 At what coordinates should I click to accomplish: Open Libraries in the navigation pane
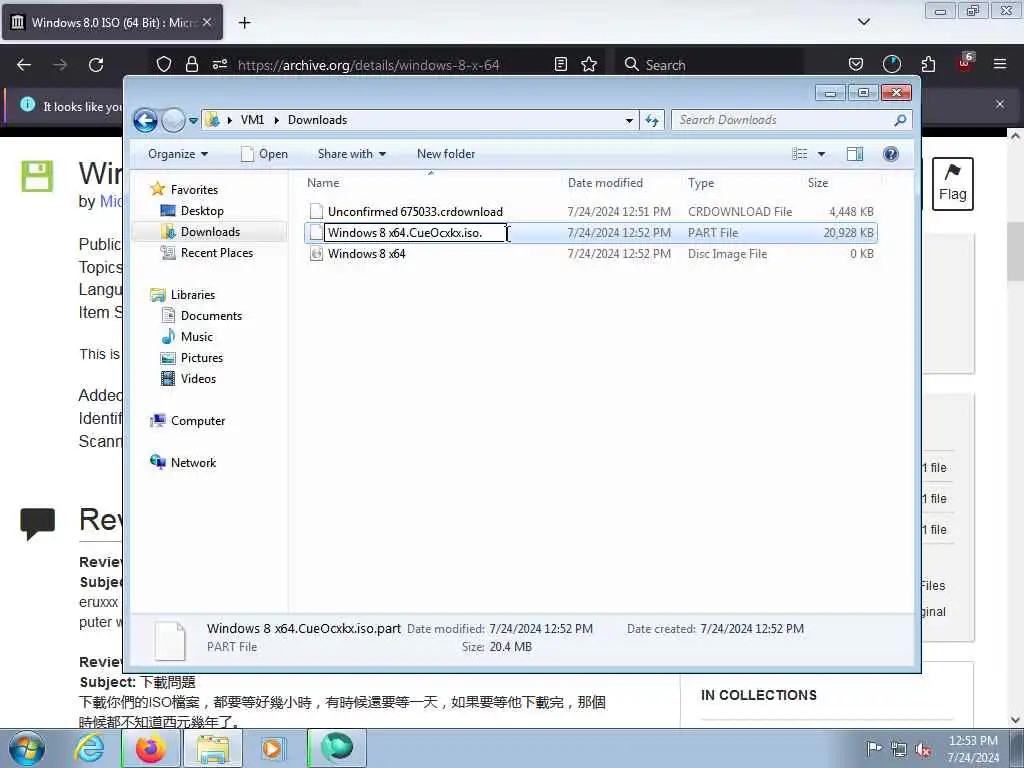click(193, 295)
